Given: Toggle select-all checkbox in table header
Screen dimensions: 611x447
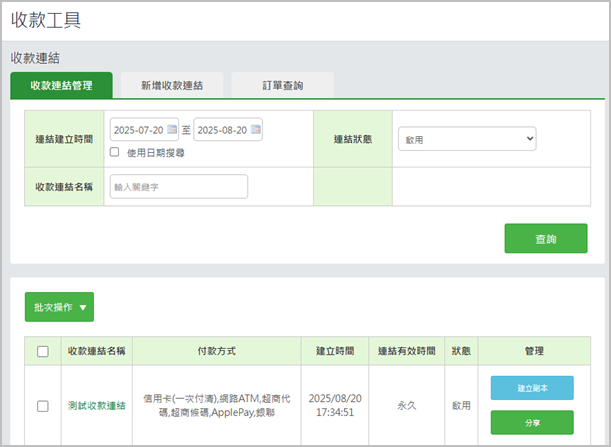Looking at the screenshot, I should click(42, 351).
